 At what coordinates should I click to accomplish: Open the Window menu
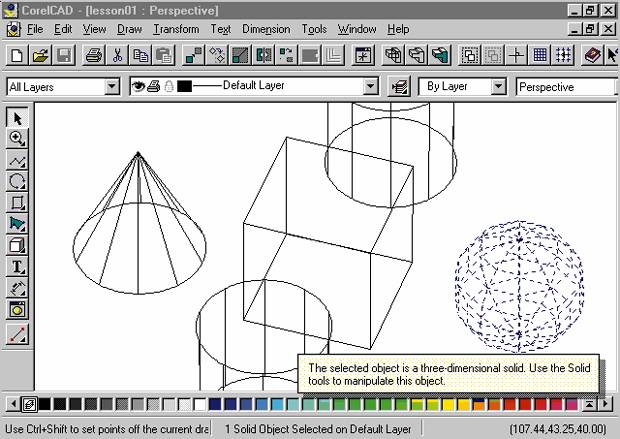(x=357, y=29)
